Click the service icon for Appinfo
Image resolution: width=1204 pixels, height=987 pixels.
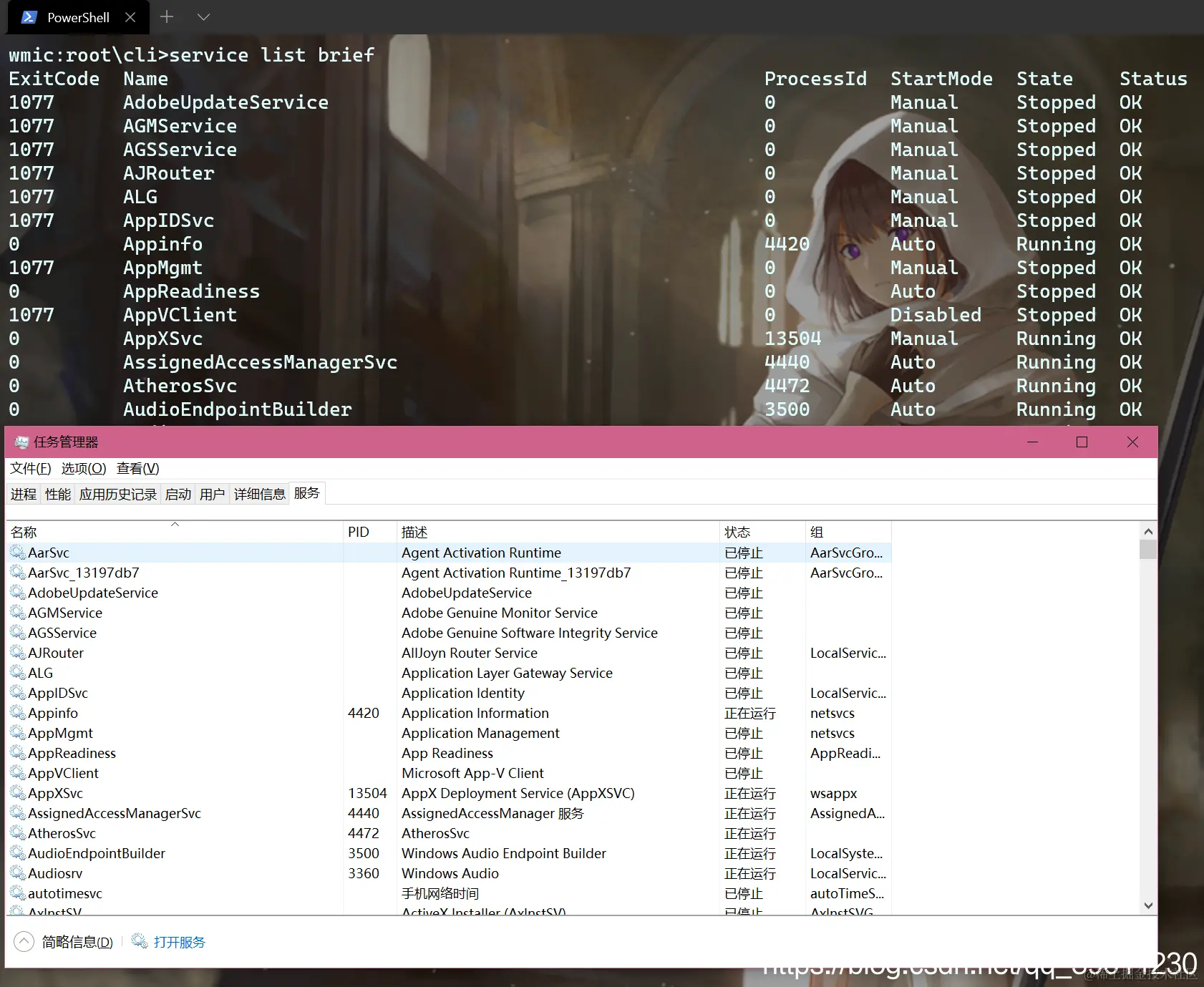[18, 713]
